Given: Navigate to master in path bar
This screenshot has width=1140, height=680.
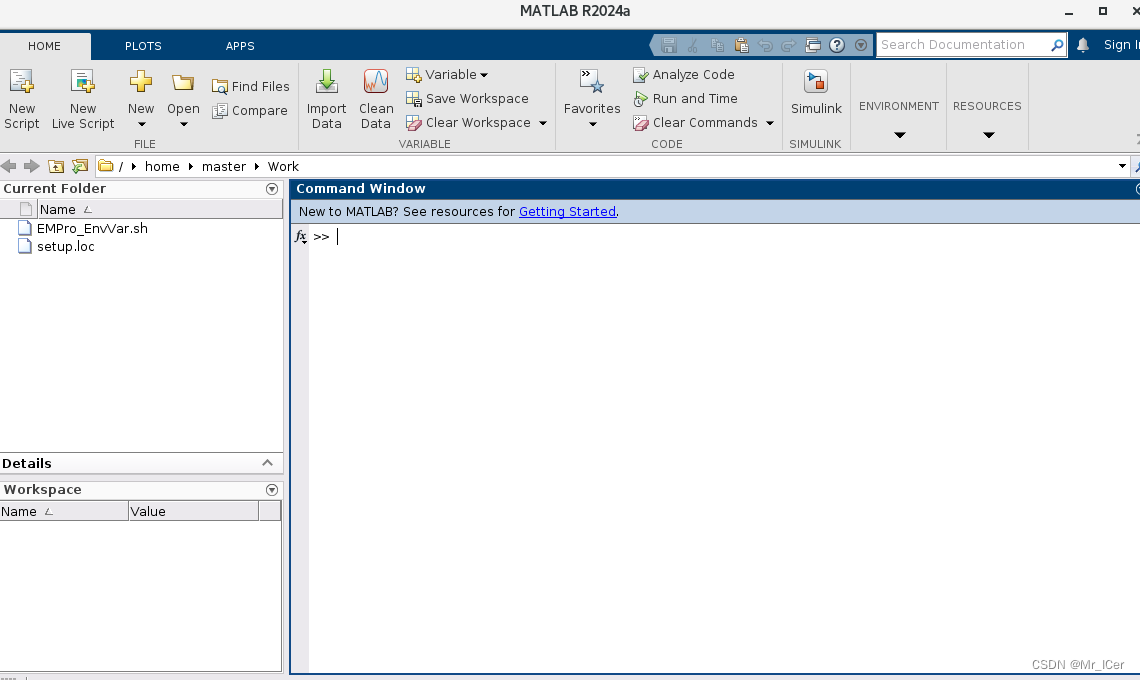Looking at the screenshot, I should pos(224,167).
